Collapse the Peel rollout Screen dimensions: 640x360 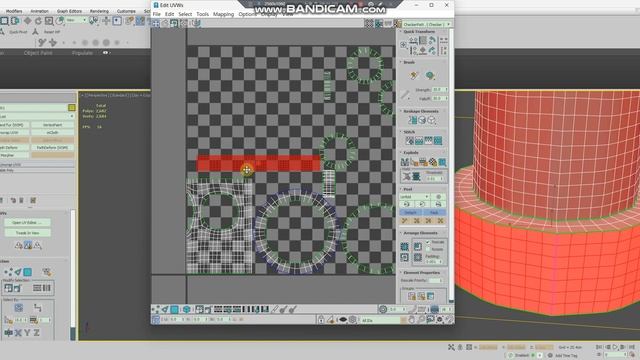(x=408, y=189)
